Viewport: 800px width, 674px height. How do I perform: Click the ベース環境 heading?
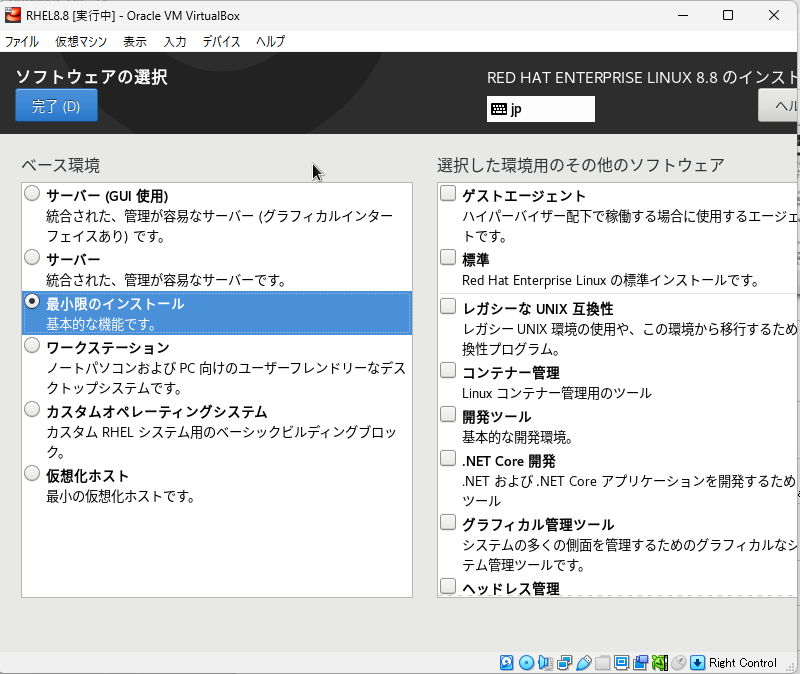61,165
